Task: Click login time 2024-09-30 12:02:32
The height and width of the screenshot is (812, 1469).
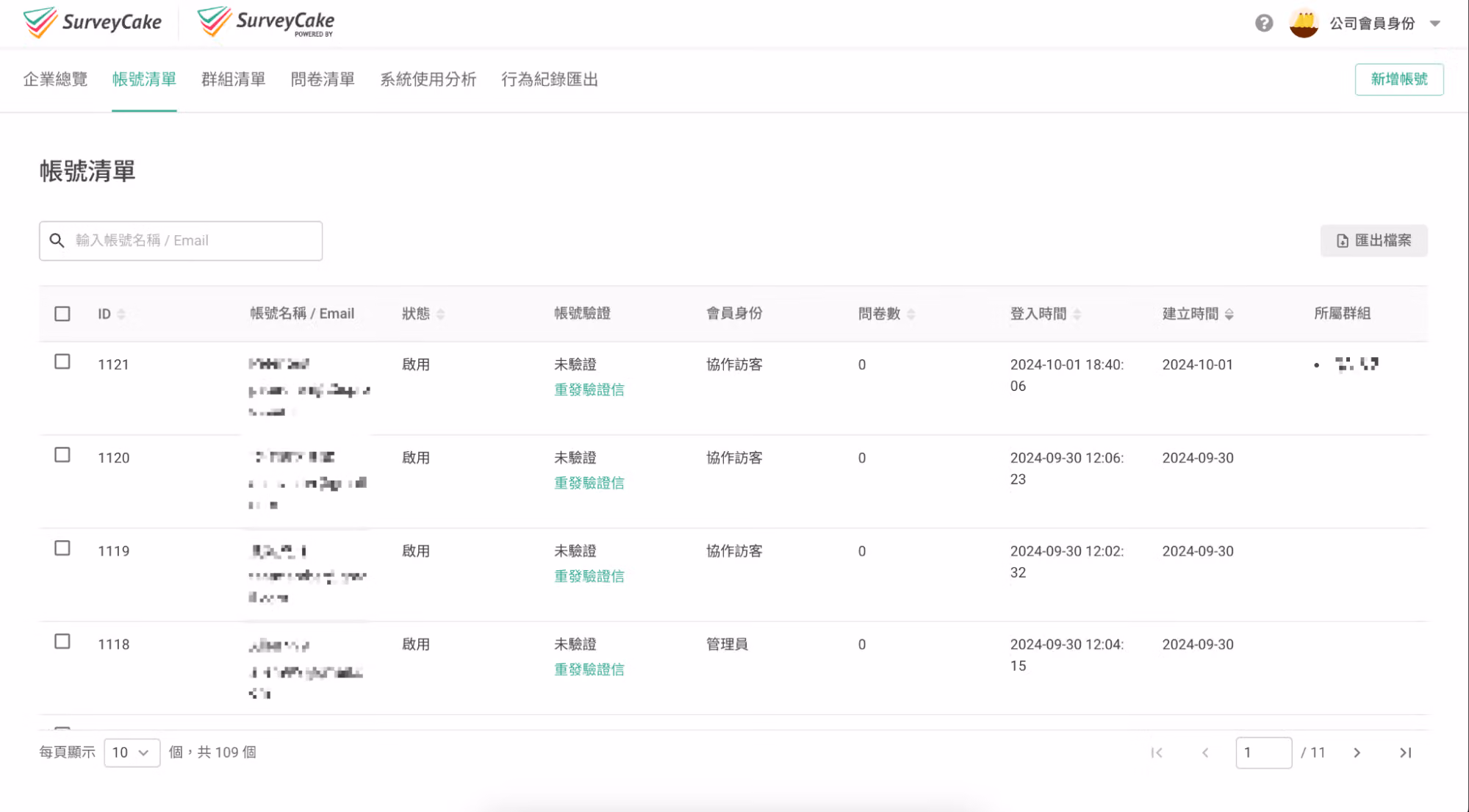Action: click(x=1067, y=561)
